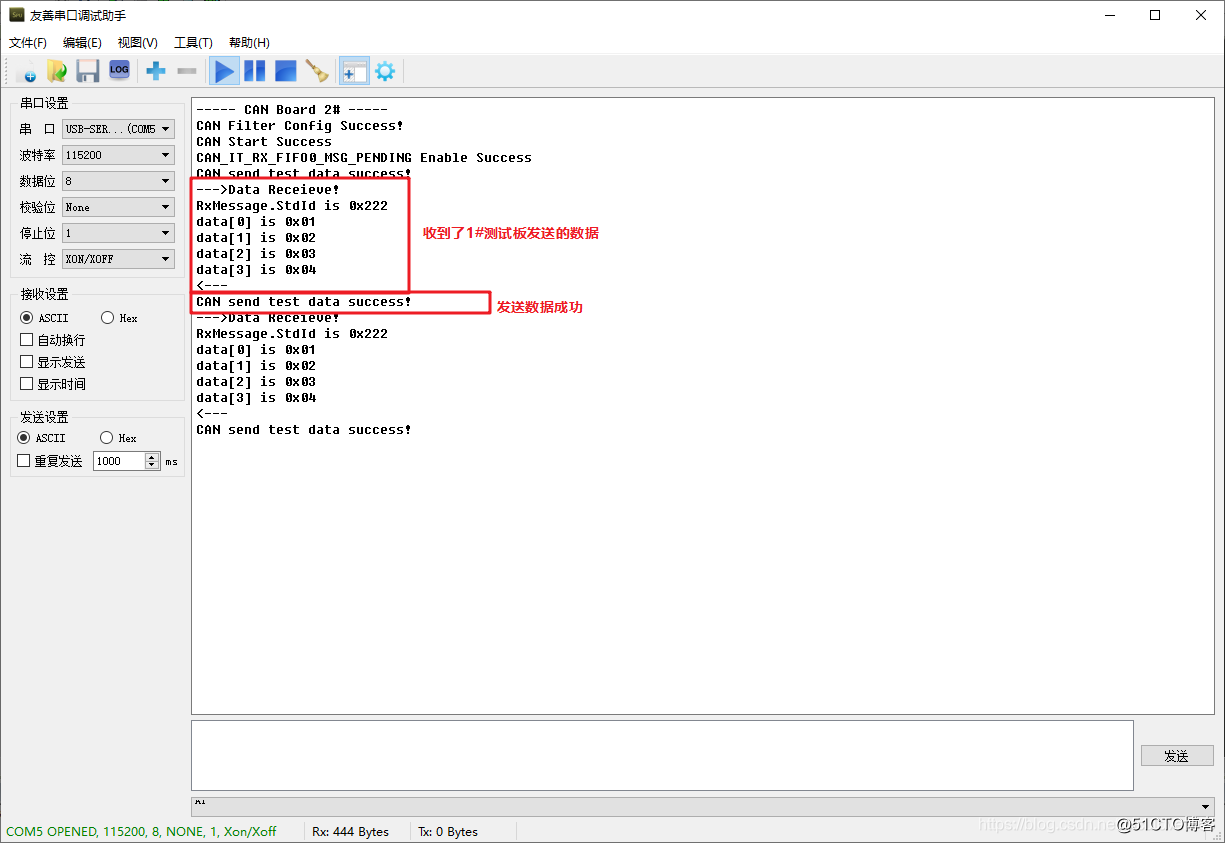
Task: Toggle logging with the LOG icon
Action: (119, 70)
